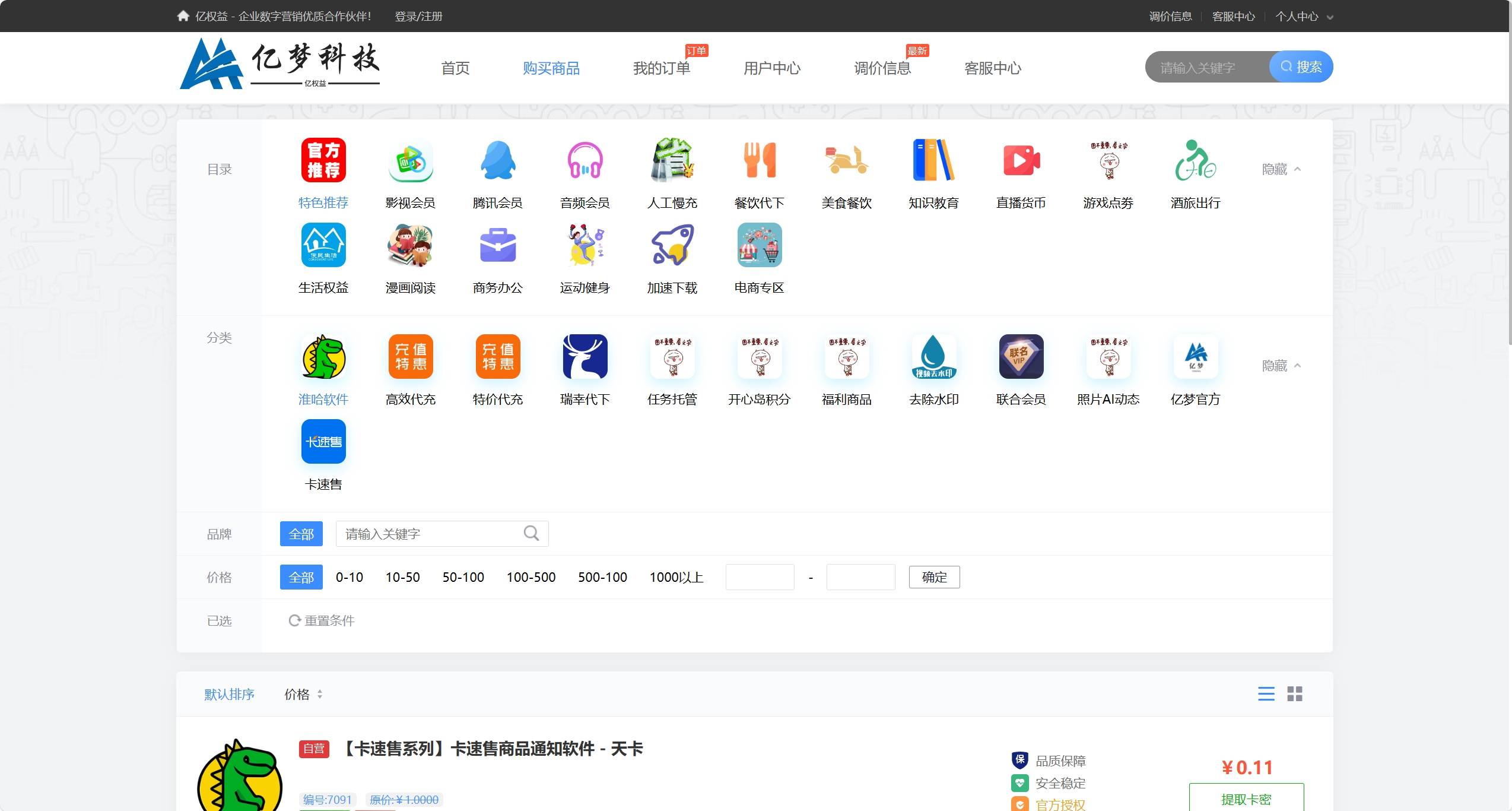Go to 用户中心 navigation item
The image size is (1512, 811).
click(771, 68)
